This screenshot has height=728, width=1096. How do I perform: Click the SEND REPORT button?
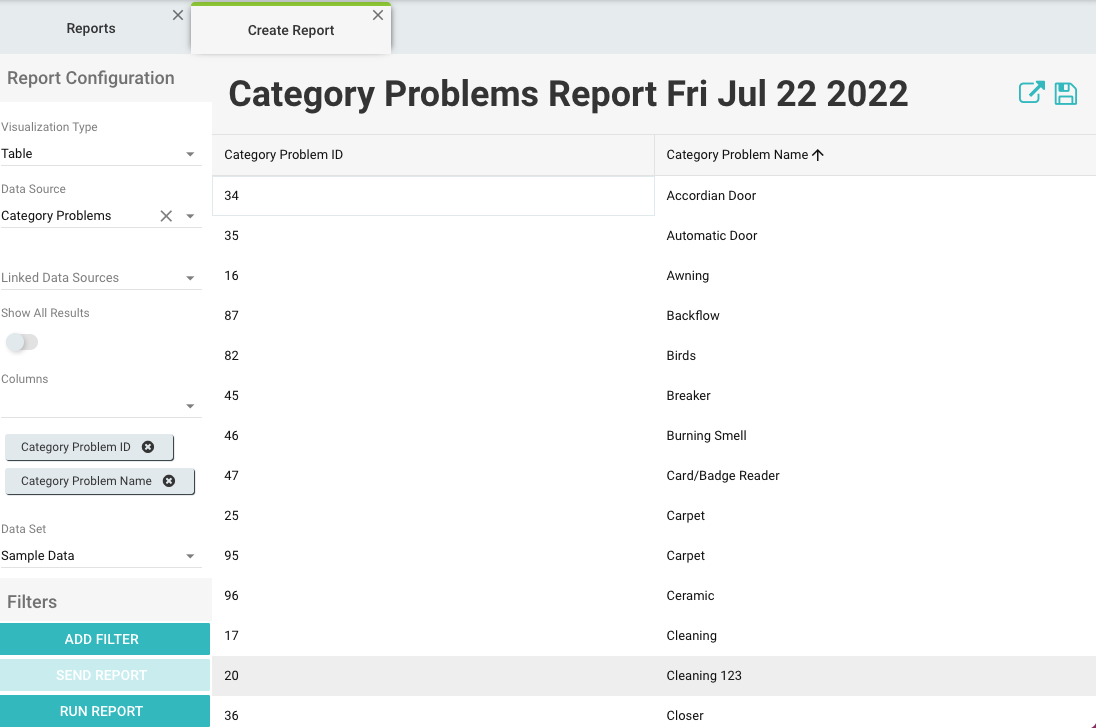click(x=104, y=675)
